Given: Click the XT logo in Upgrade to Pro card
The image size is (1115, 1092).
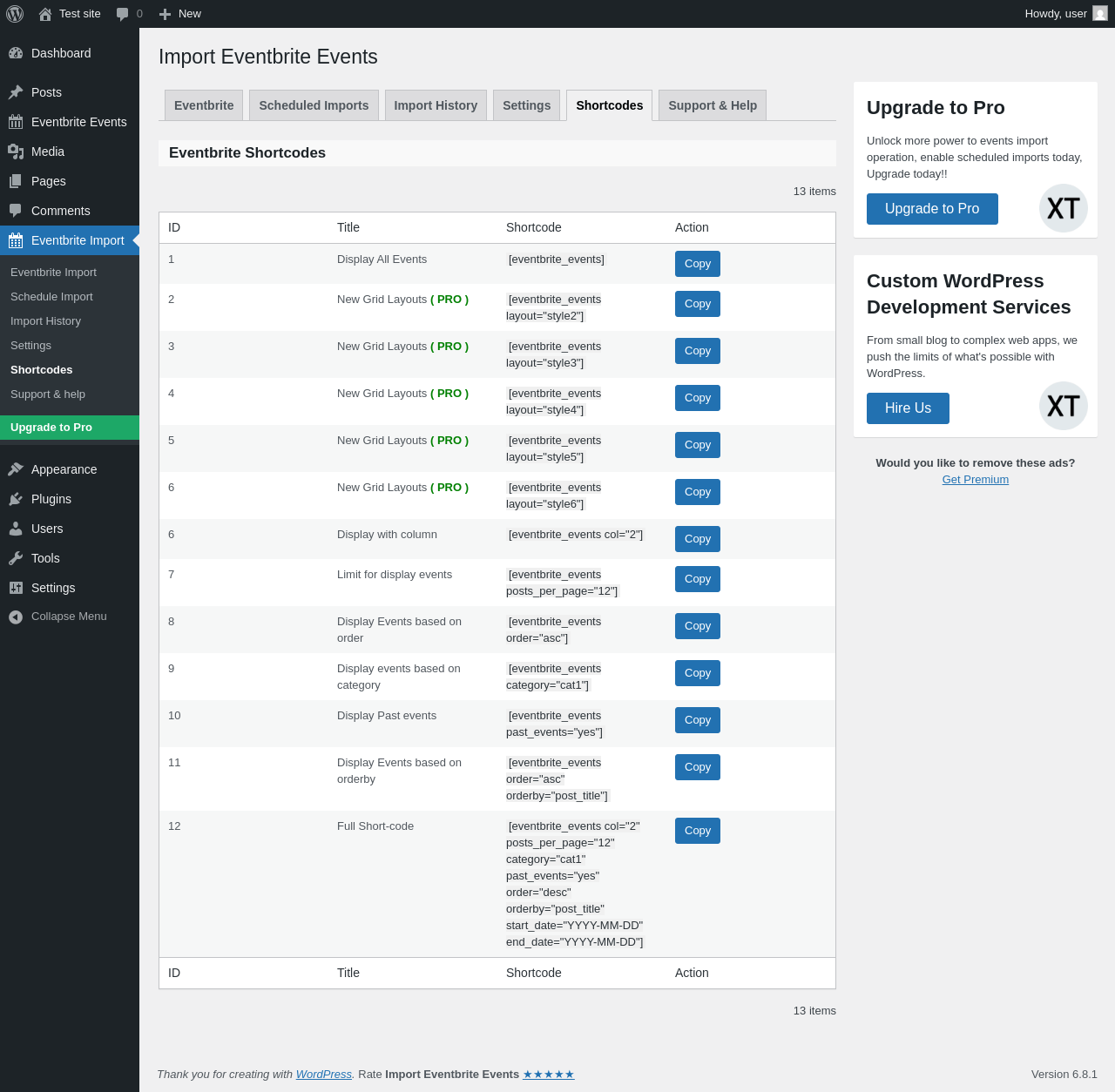Looking at the screenshot, I should coord(1064,208).
